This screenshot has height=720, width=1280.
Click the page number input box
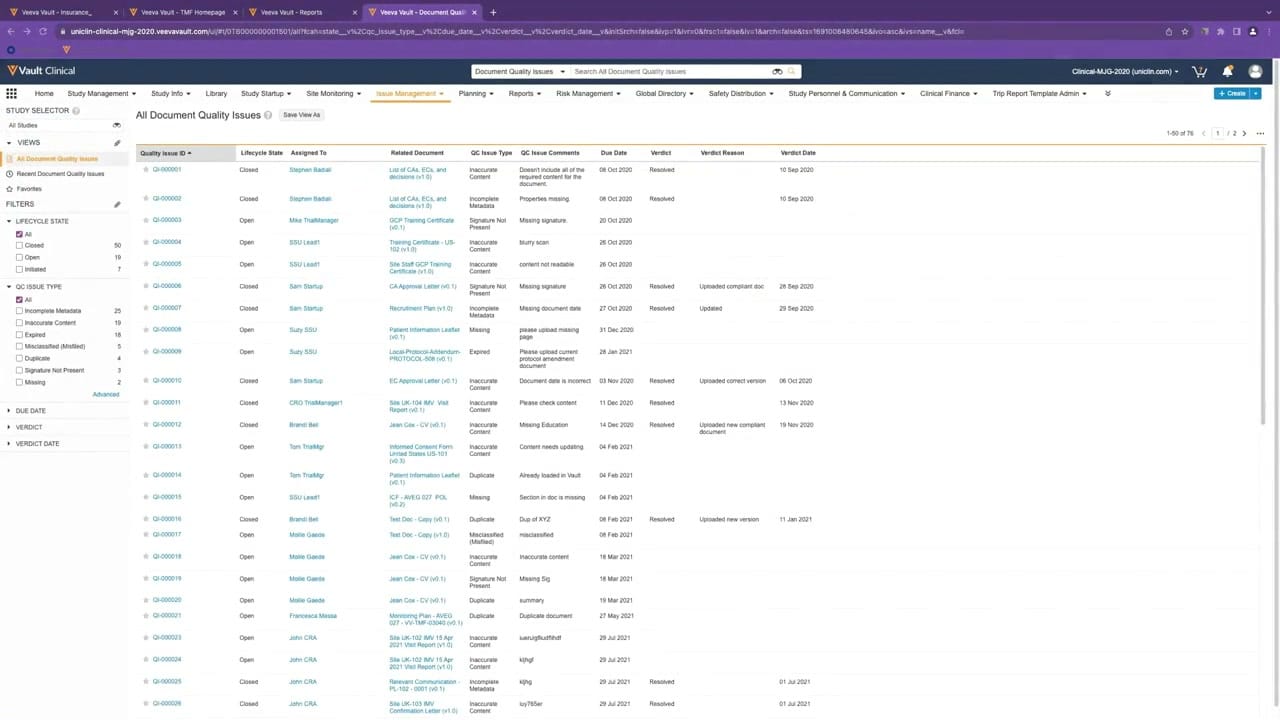1217,133
